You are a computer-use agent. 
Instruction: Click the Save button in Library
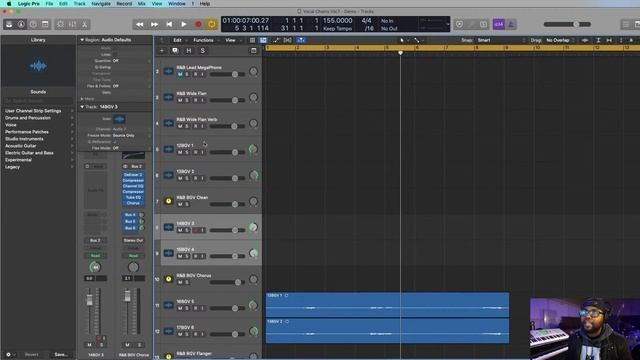coord(61,355)
